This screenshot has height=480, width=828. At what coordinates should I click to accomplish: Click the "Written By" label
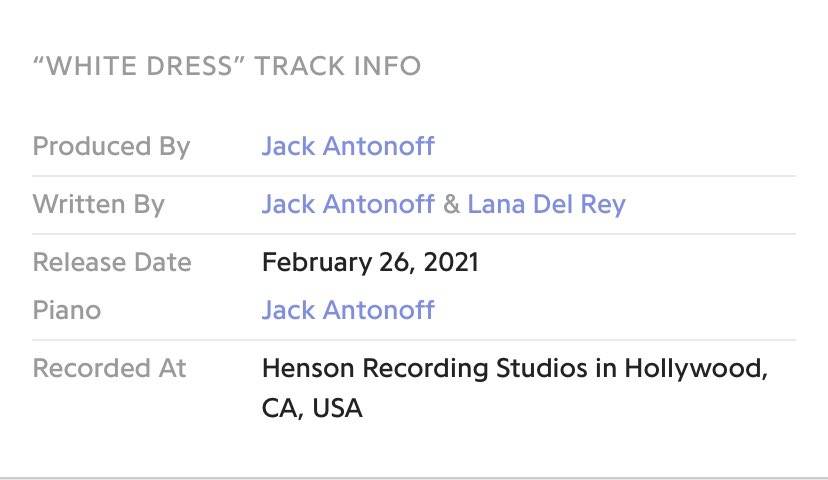(x=98, y=205)
